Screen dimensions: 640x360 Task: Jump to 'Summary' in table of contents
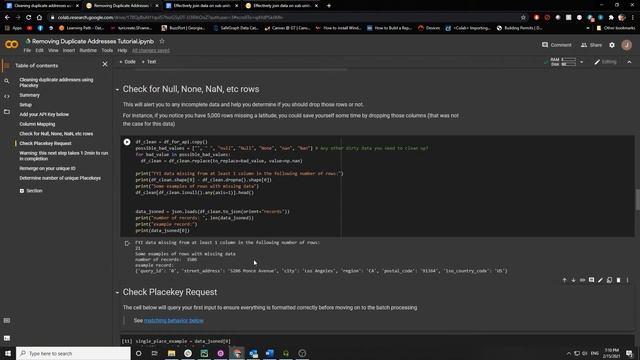[29, 95]
